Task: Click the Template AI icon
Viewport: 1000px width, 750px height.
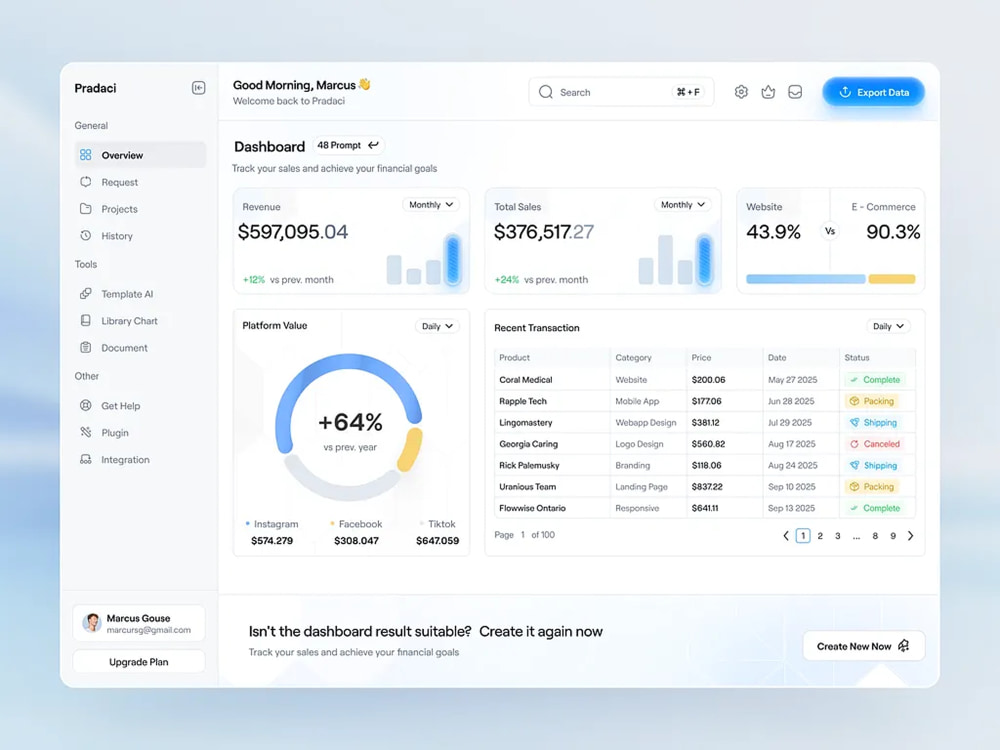Action: coord(85,293)
